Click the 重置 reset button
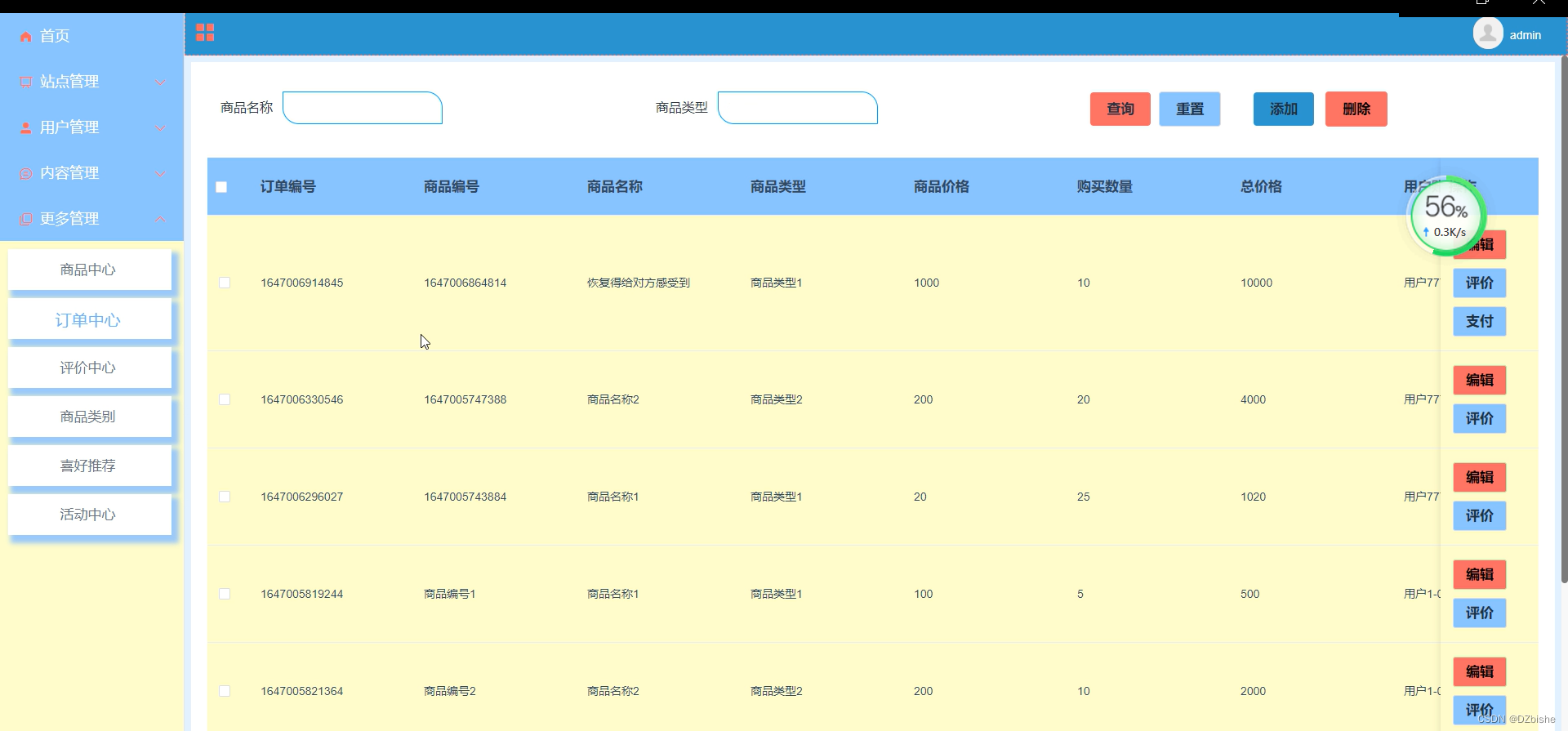This screenshot has height=731, width=1568. coord(1190,109)
